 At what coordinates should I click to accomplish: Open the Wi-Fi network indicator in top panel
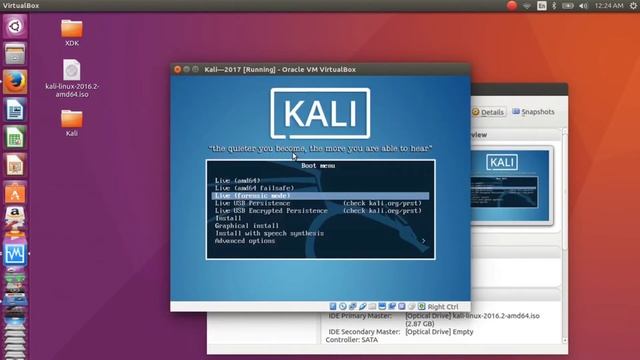pyautogui.click(x=527, y=6)
